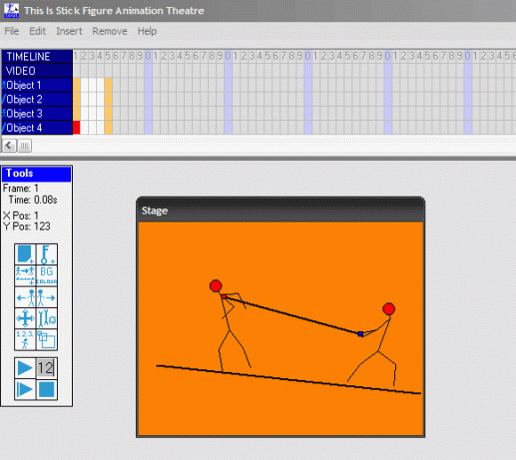Click the tween stick figures icon
The height and width of the screenshot is (460, 516).
click(25, 275)
